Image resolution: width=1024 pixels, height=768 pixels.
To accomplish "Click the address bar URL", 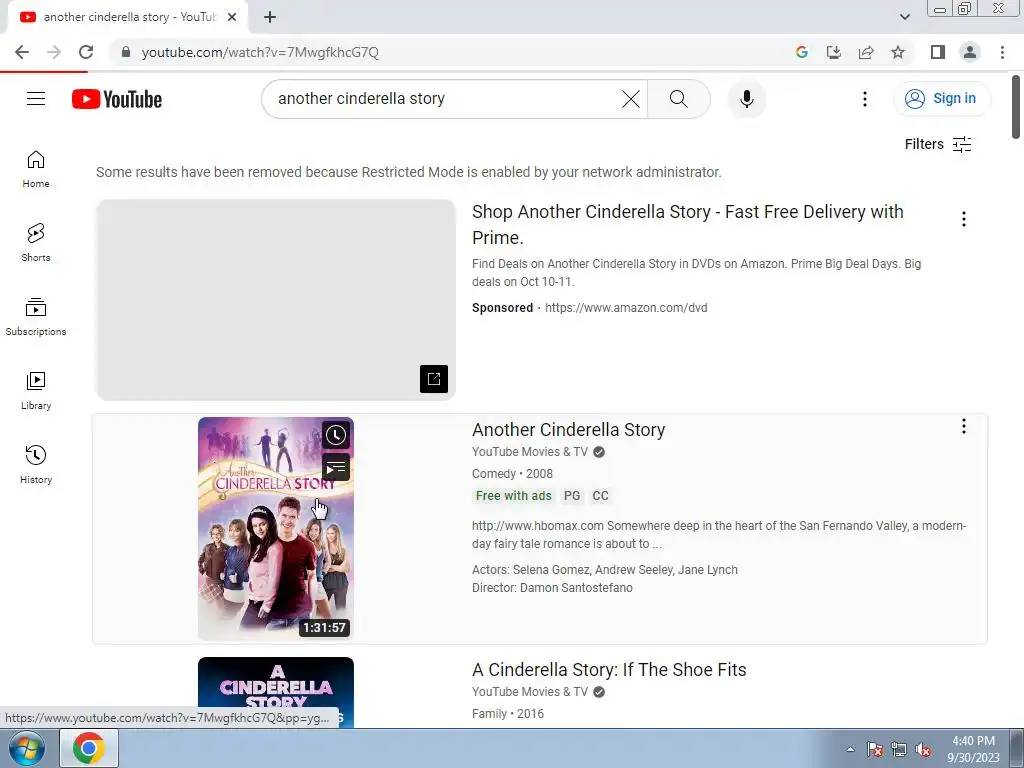I will point(260,52).
